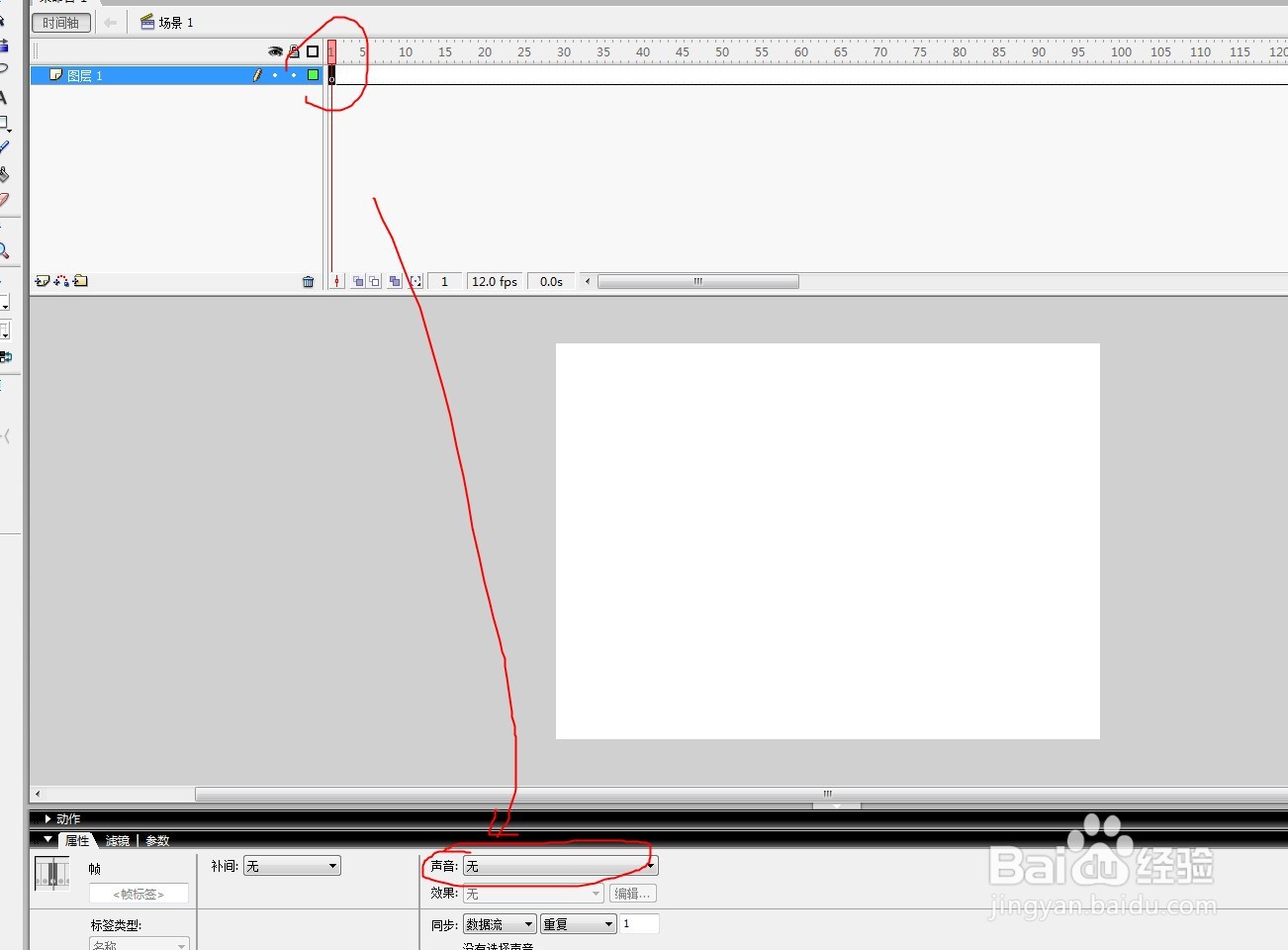1288x950 pixels.
Task: Click the Scene 1 clapperboard icon
Action: (147, 22)
